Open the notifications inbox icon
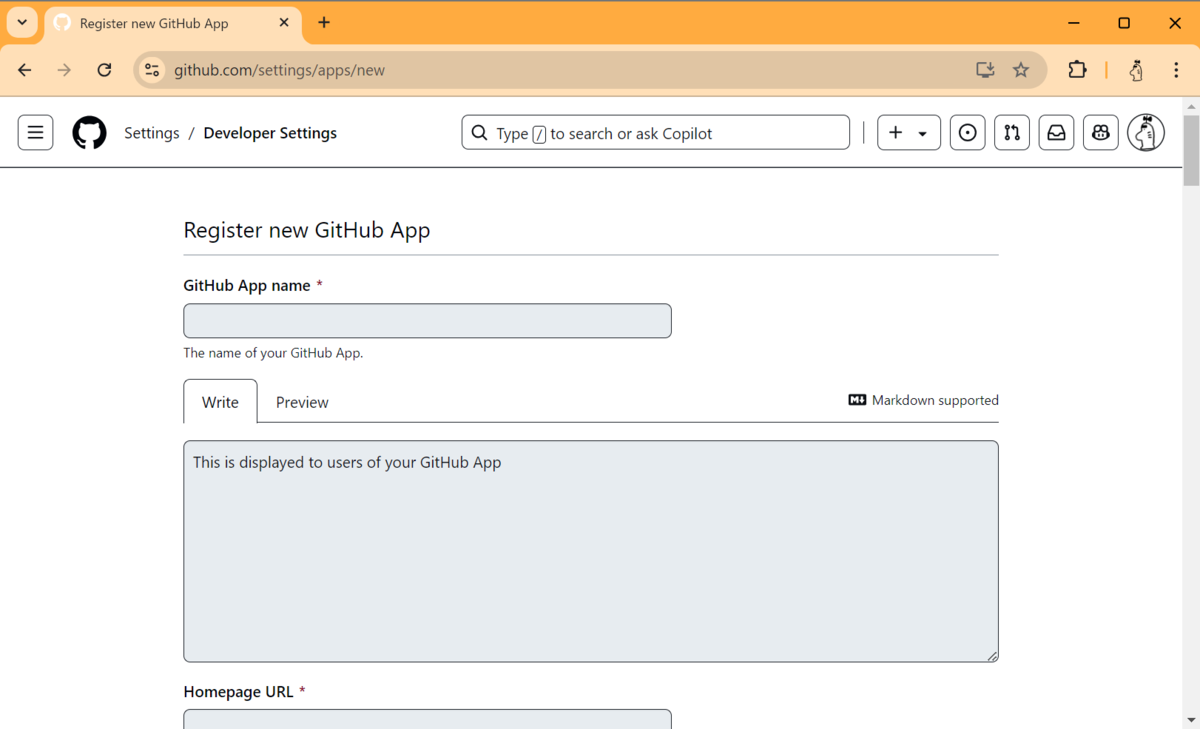1200x729 pixels. tap(1056, 132)
